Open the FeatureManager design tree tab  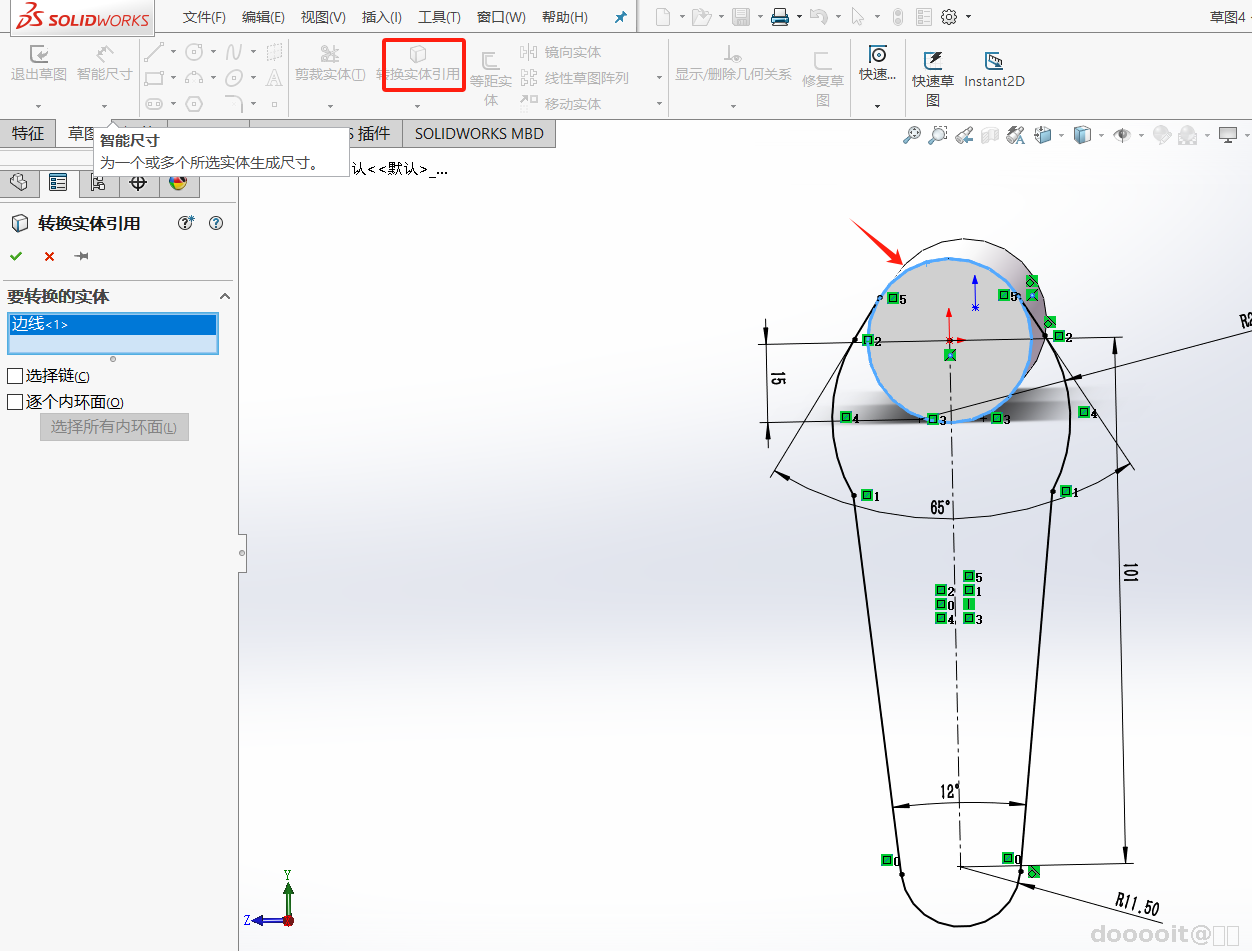(x=18, y=182)
